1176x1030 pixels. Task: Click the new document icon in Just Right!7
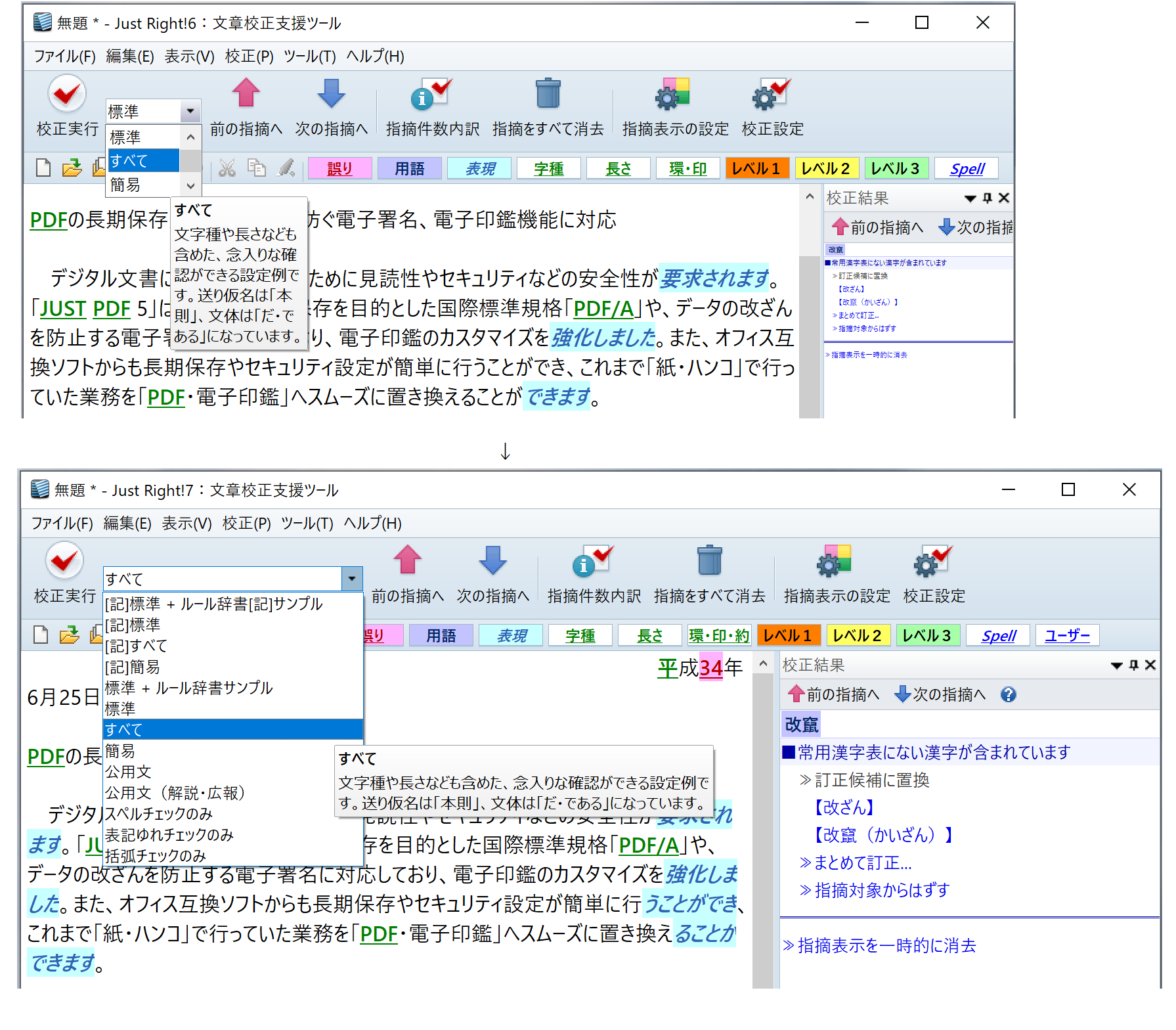(41, 635)
